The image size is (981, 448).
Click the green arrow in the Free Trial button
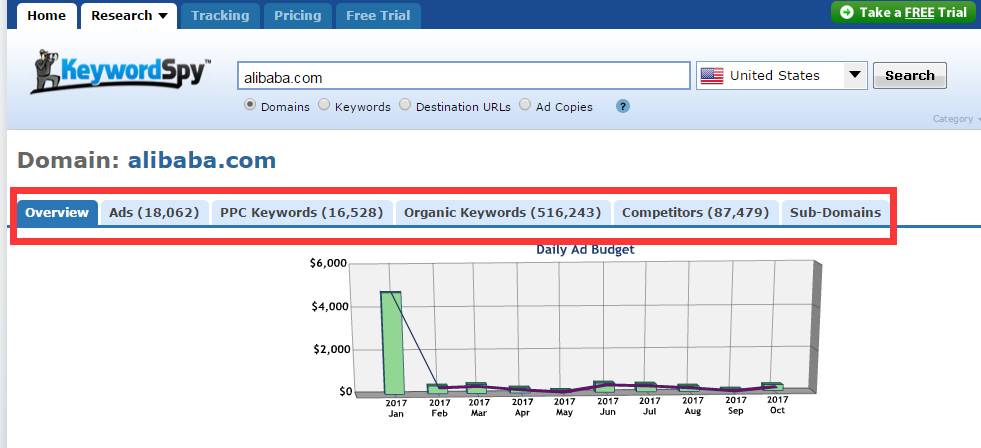(846, 13)
